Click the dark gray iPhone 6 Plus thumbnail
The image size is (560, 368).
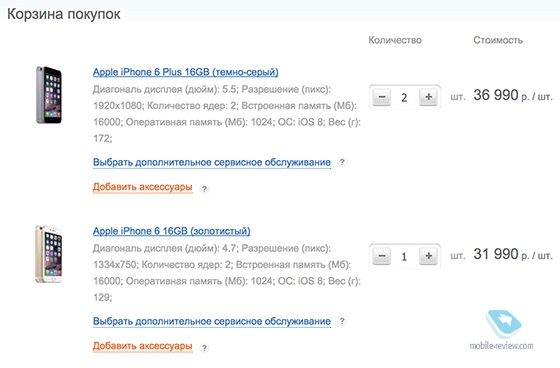coord(49,95)
